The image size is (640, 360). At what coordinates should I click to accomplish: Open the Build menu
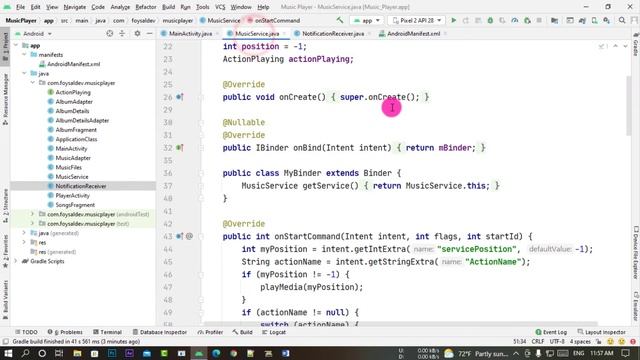(x=168, y=7)
